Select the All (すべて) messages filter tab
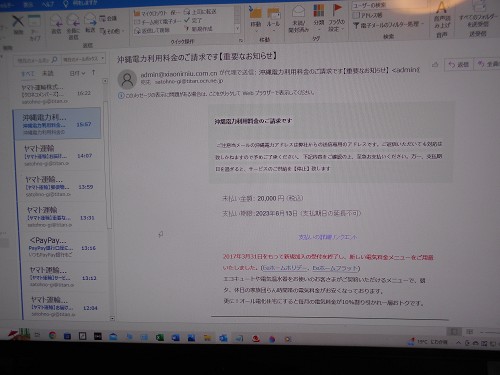Image resolution: width=500 pixels, height=375 pixels. (x=28, y=74)
